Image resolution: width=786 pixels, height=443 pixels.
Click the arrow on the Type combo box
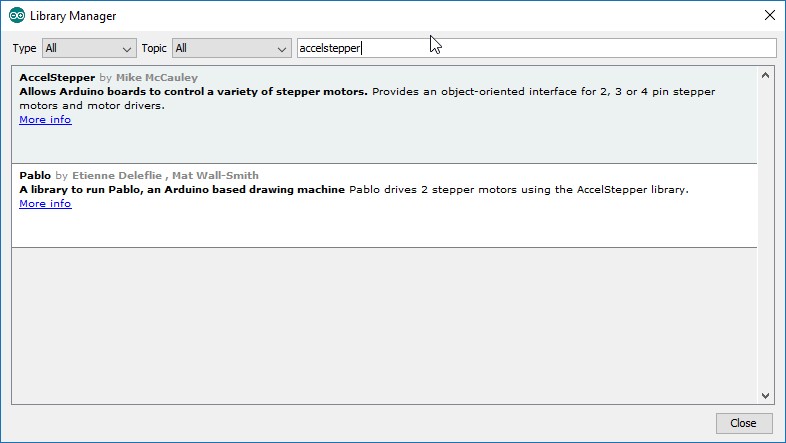pyautogui.click(x=128, y=48)
